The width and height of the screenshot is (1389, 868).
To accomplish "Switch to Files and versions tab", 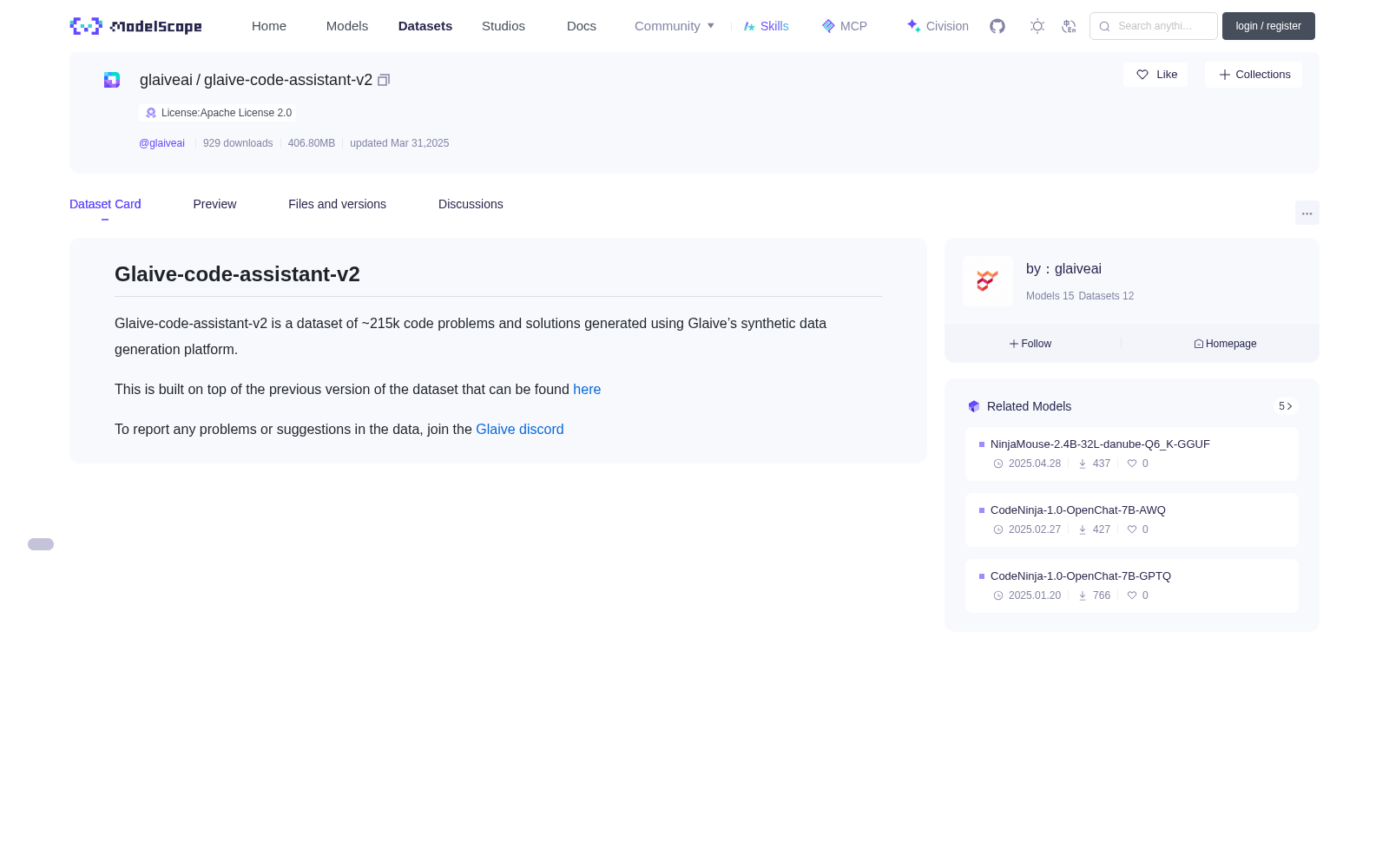I will point(337,204).
